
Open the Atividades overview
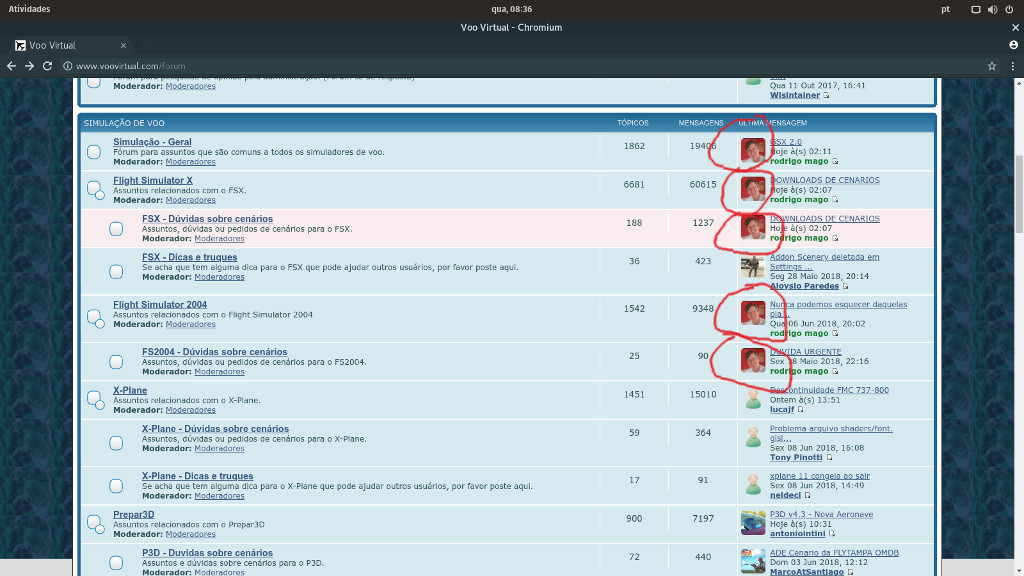[x=29, y=9]
